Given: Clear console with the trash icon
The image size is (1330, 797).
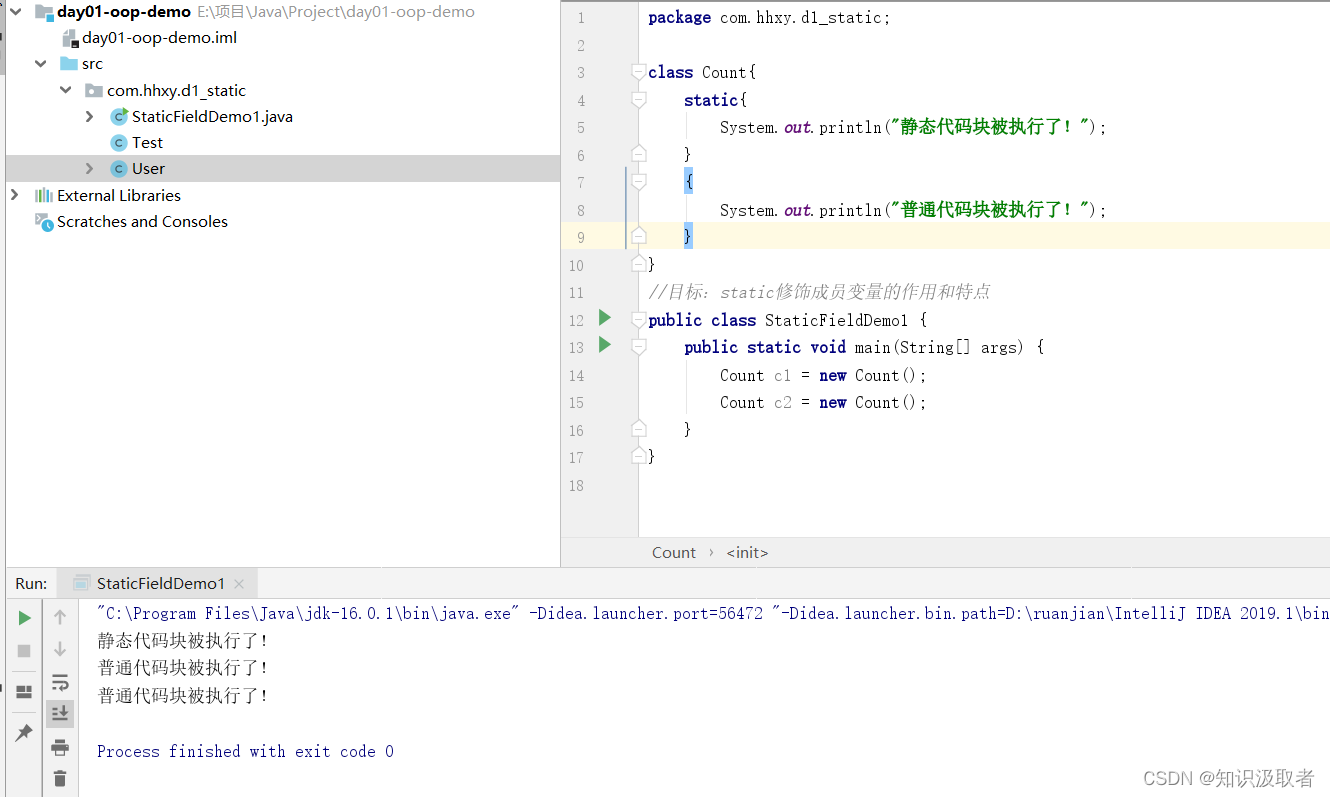Looking at the screenshot, I should [60, 778].
